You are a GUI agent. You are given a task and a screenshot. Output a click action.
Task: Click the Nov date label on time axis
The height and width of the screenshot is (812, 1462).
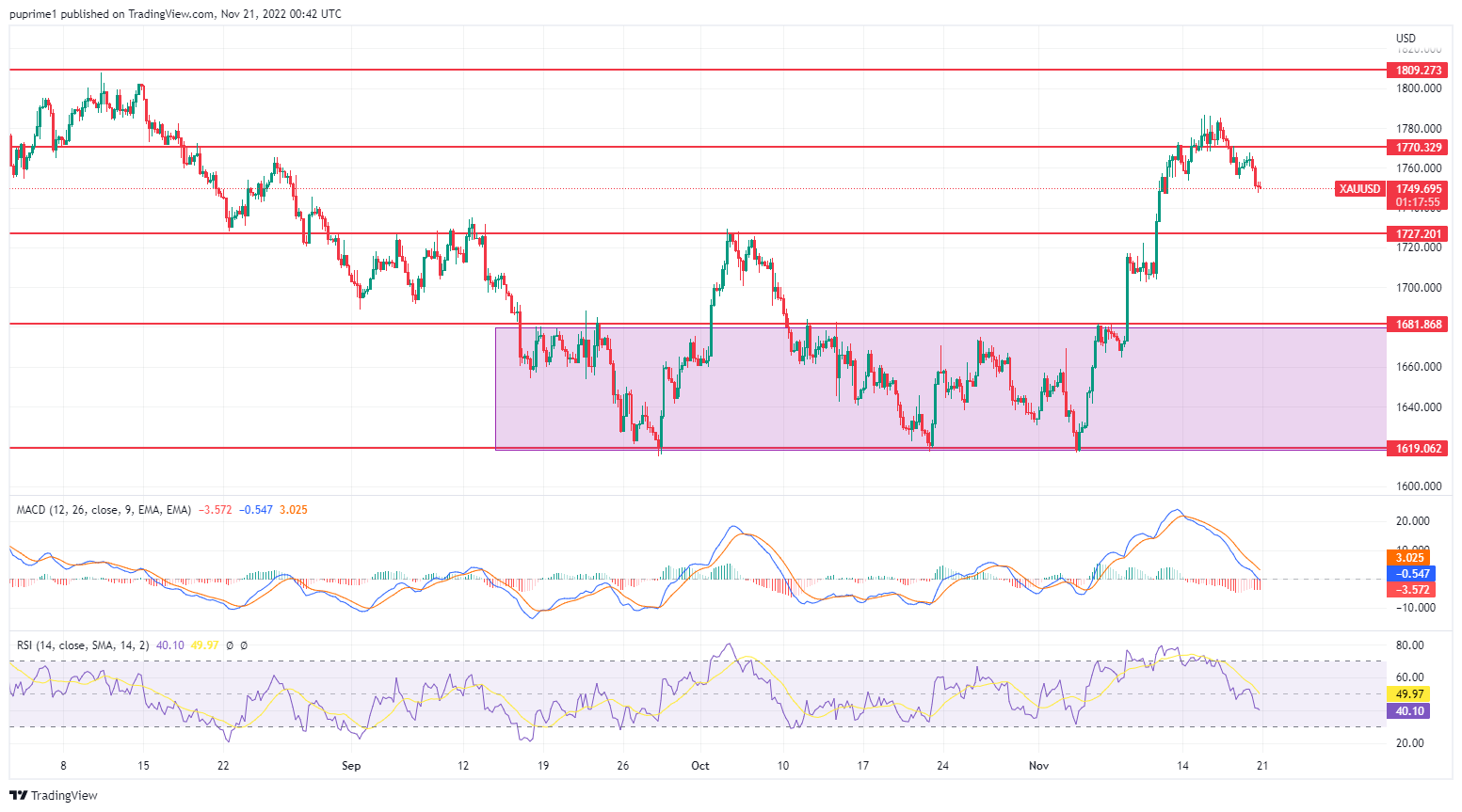[1038, 766]
